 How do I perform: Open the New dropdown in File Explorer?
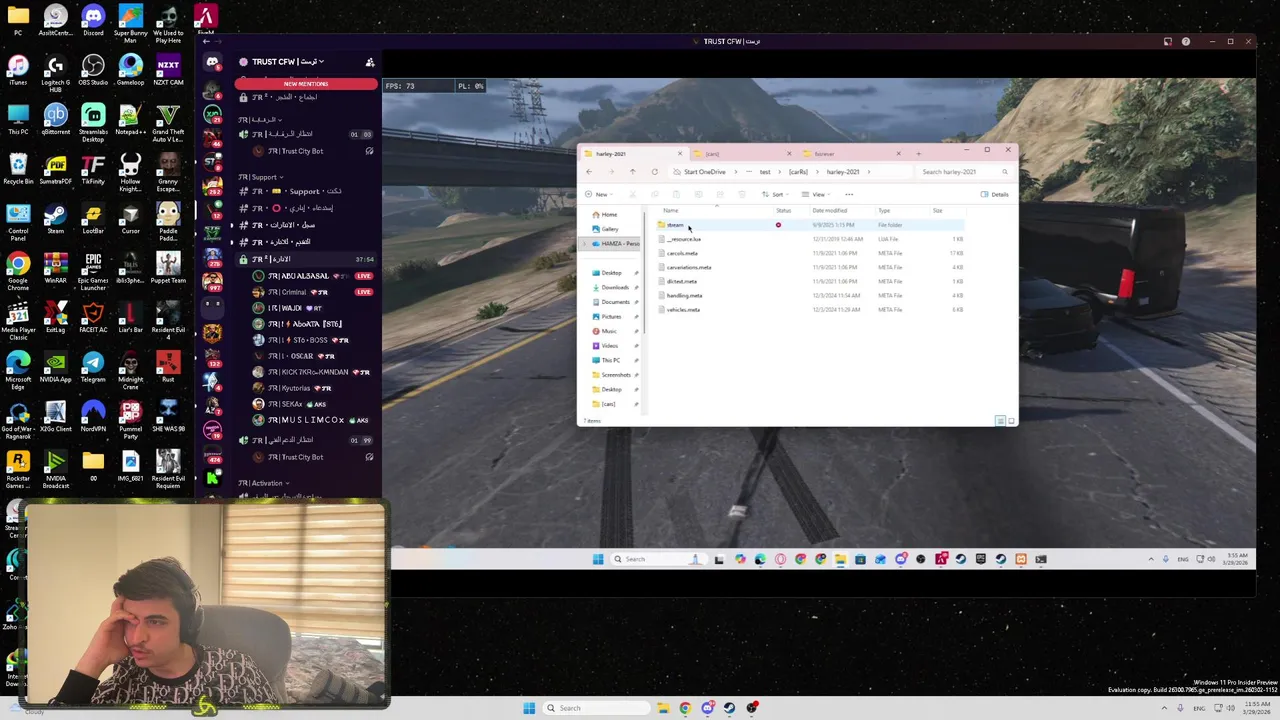point(598,194)
